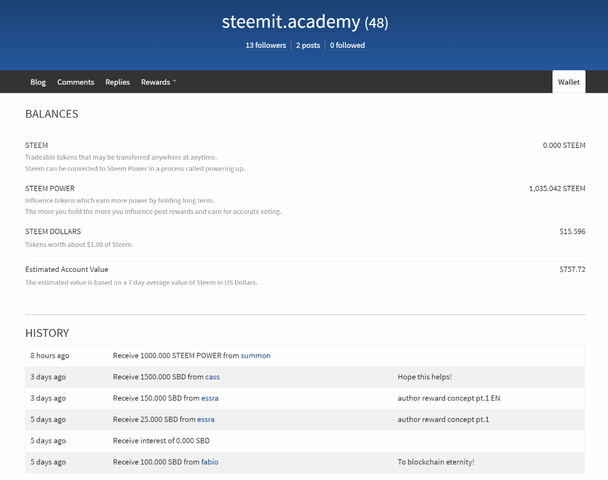Viewport: 608px width, 480px height.
Task: Click the 7 day average value note
Action: point(141,283)
